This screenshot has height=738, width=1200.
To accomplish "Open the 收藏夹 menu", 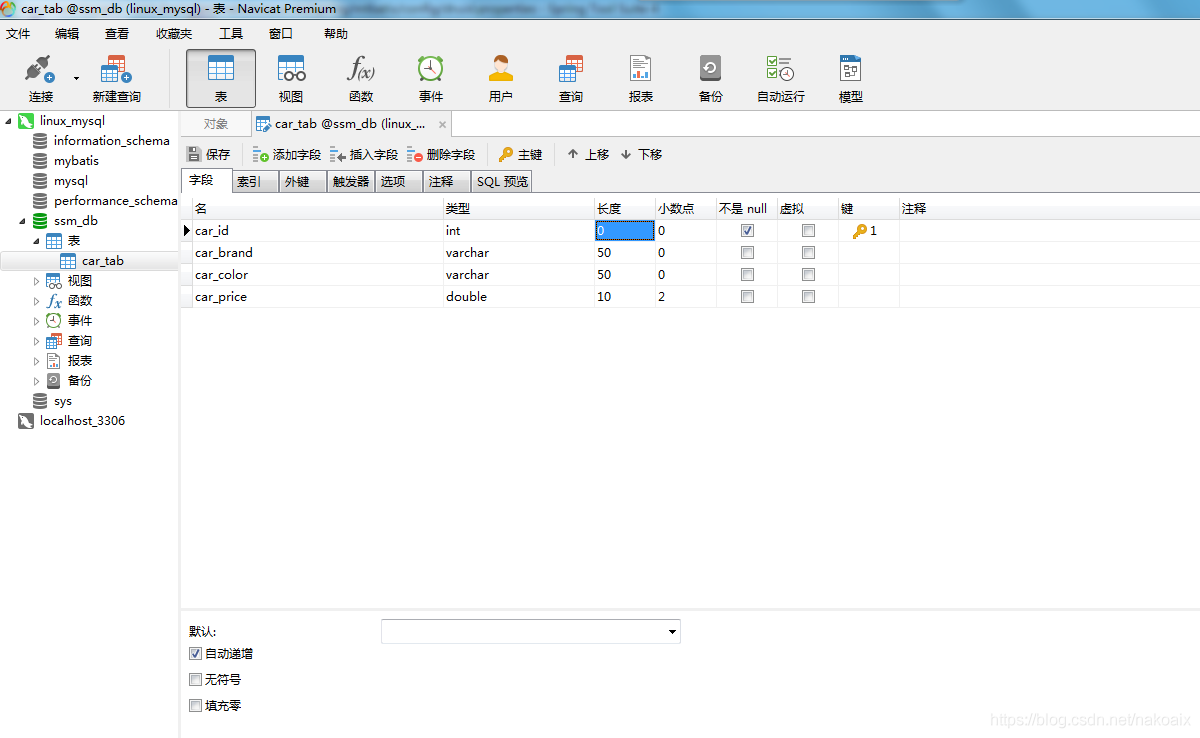I will (174, 34).
